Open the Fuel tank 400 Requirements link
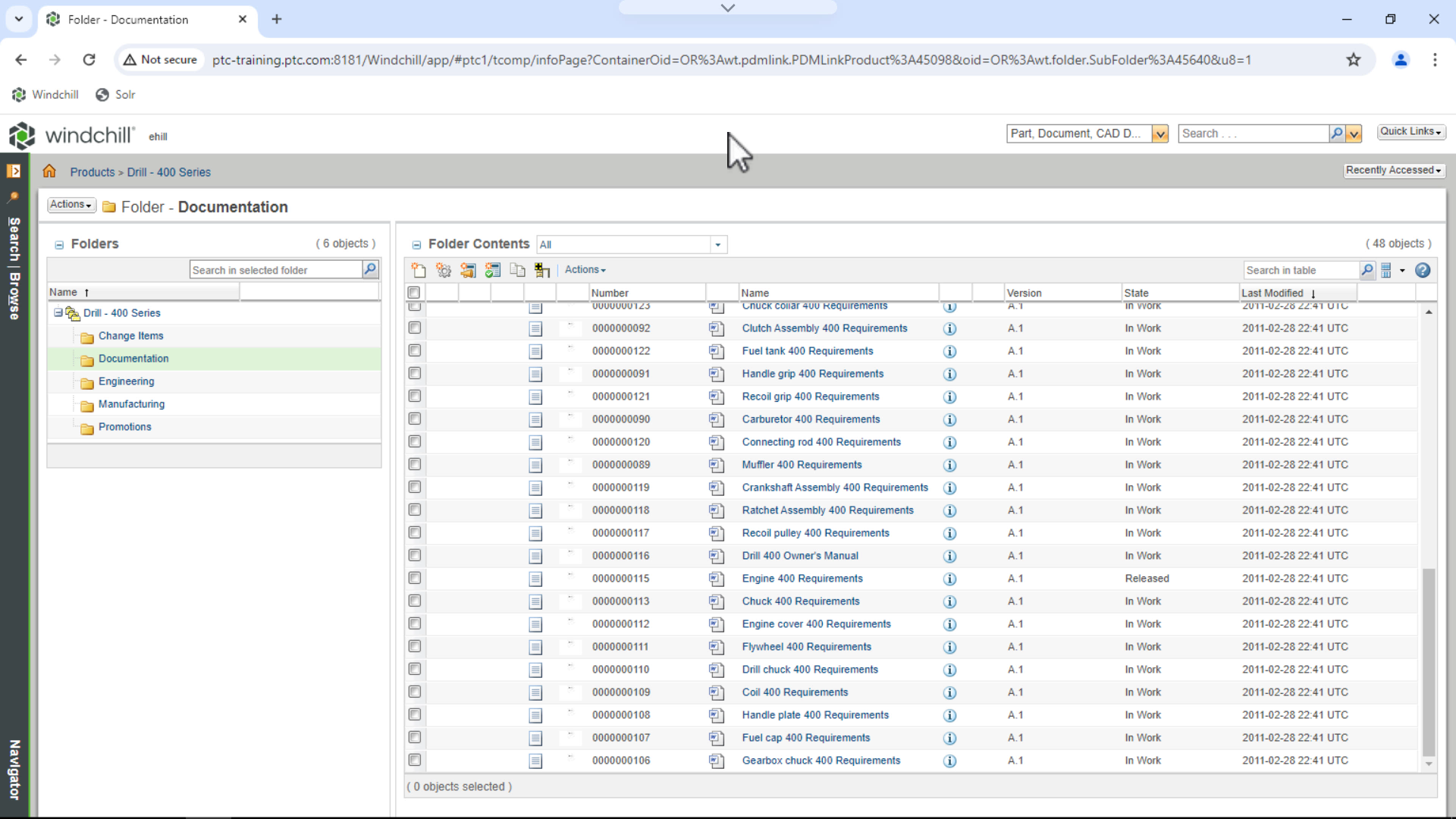This screenshot has height=819, width=1456. [x=808, y=351]
